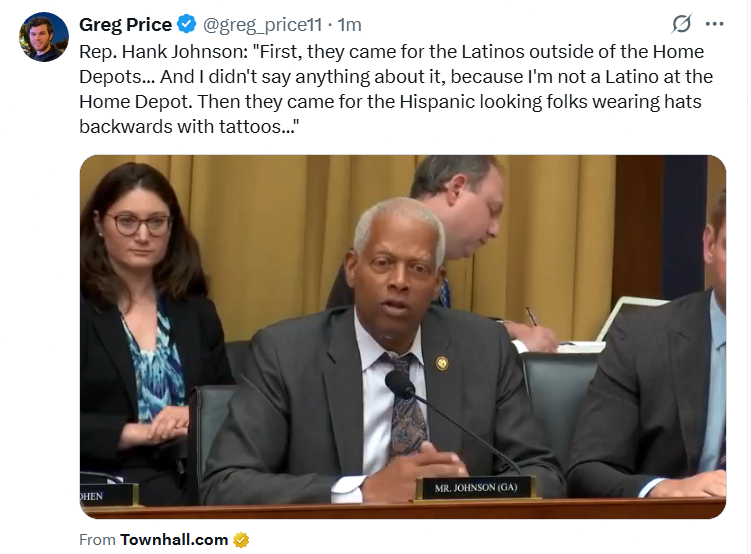751x554 pixels.
Task: Open the Grok explain-post slashed circle icon
Action: (681, 23)
